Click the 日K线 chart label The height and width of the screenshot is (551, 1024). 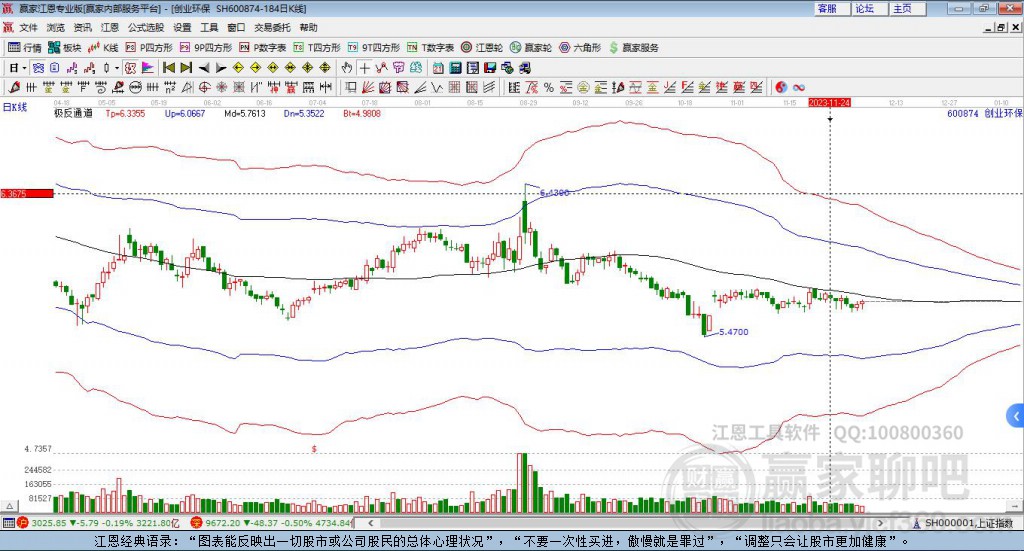[14, 108]
